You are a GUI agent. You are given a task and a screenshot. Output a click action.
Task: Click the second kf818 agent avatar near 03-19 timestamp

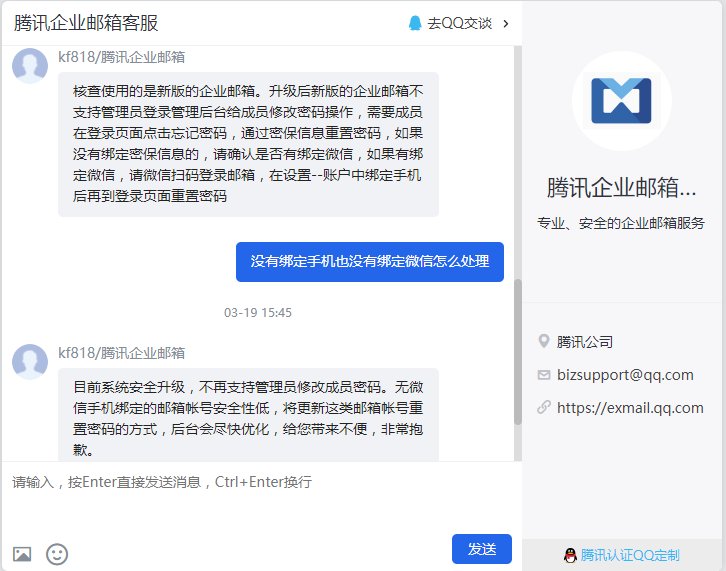pyautogui.click(x=30, y=362)
